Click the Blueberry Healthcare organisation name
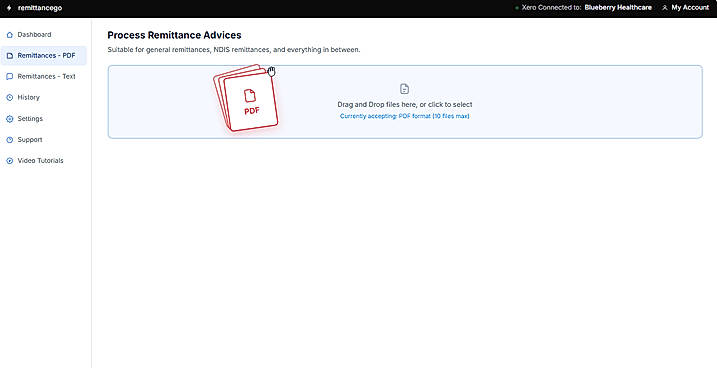The height and width of the screenshot is (368, 717). [x=618, y=8]
